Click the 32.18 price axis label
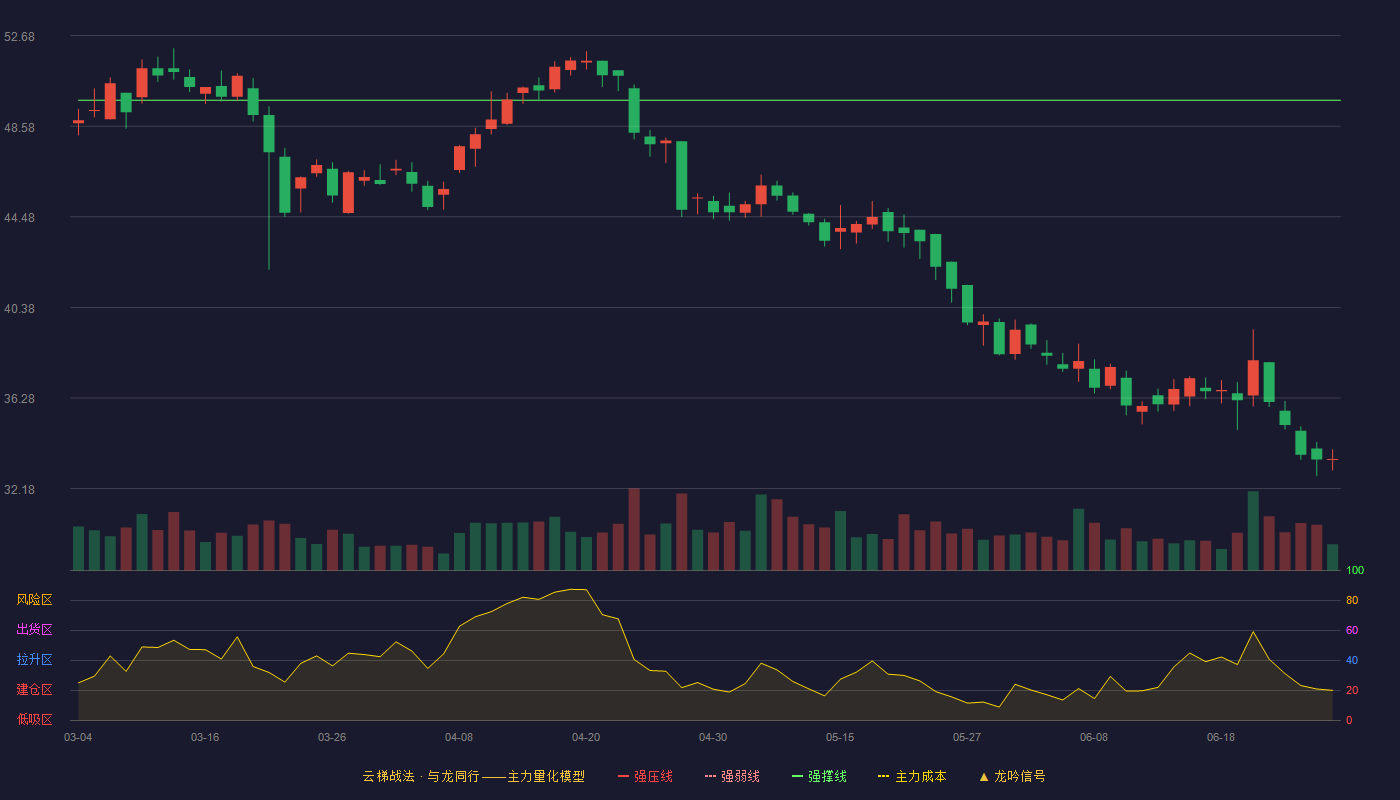 click(x=20, y=490)
